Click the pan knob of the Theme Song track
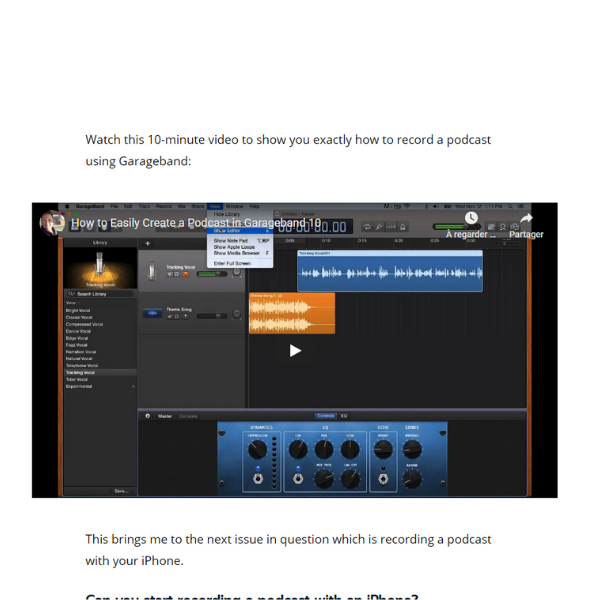This screenshot has width=600, height=600. (x=237, y=314)
